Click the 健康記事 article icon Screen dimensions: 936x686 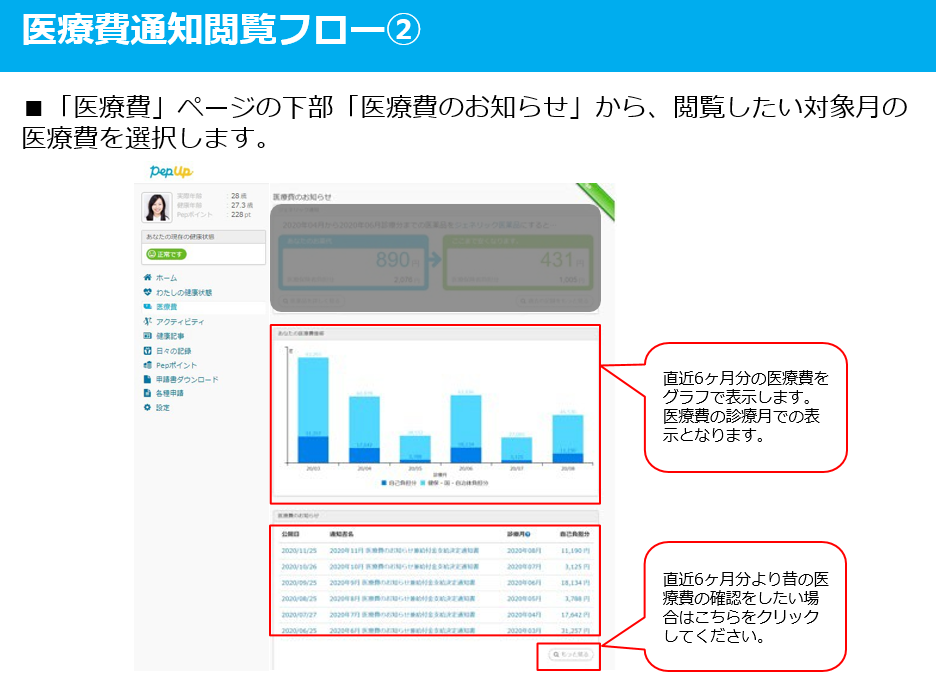147,336
